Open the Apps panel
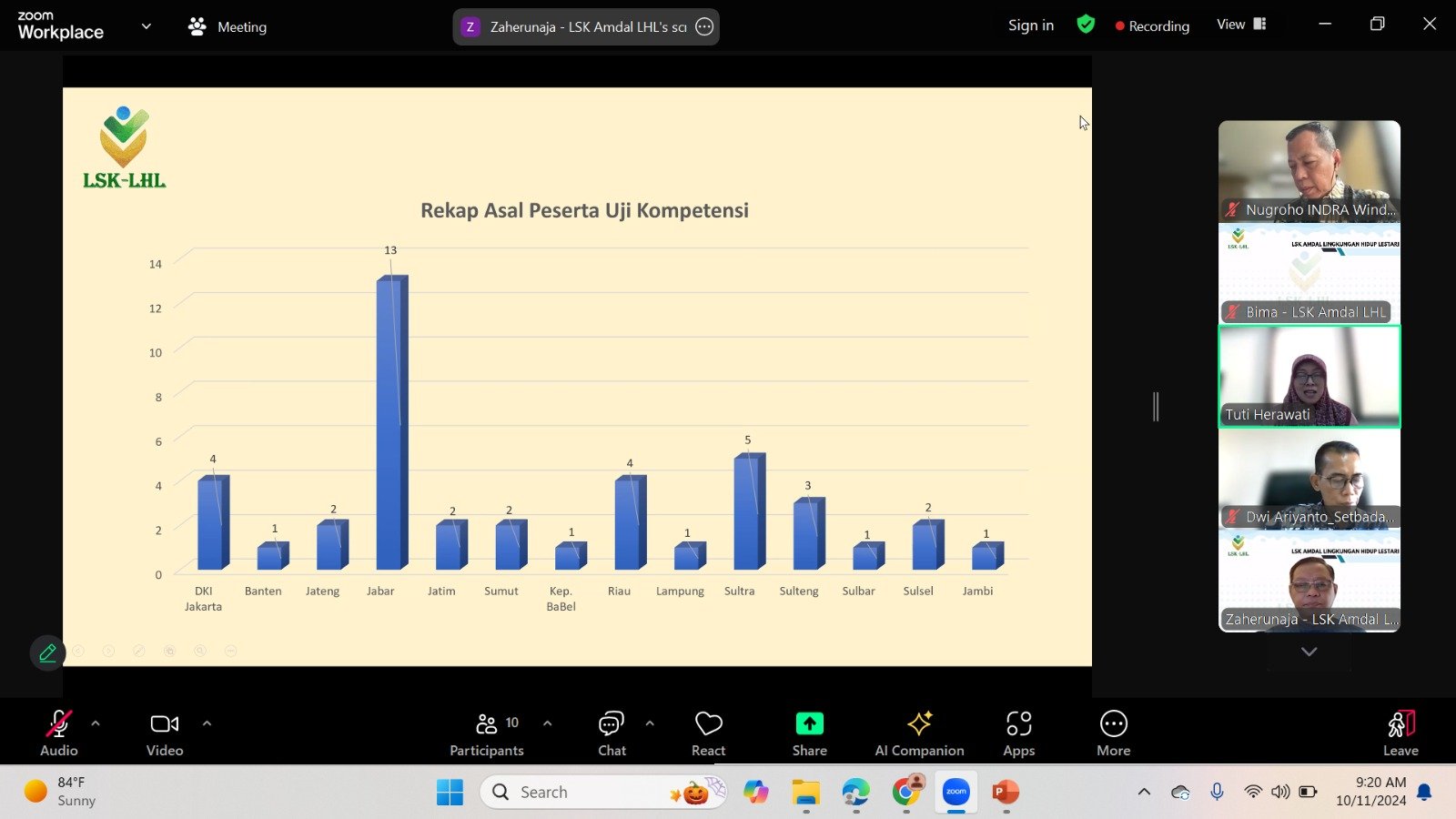The width and height of the screenshot is (1456, 819). 1018,733
